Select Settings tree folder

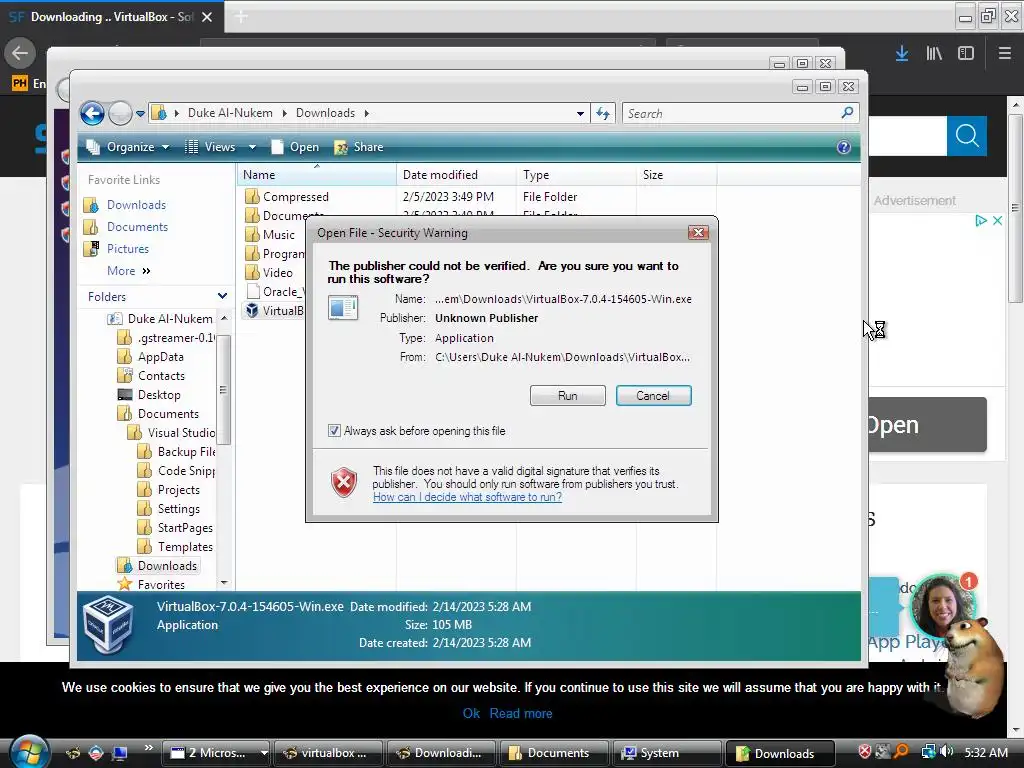click(178, 509)
